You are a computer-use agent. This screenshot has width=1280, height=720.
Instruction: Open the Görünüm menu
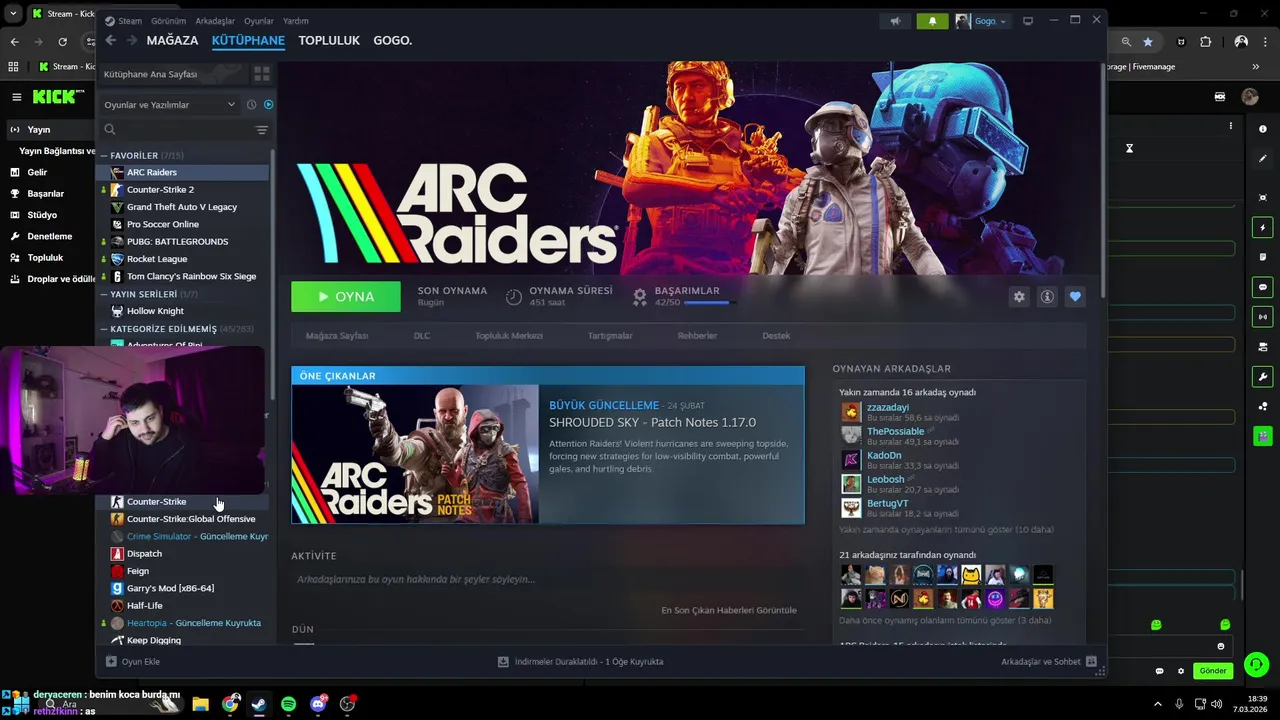click(168, 21)
